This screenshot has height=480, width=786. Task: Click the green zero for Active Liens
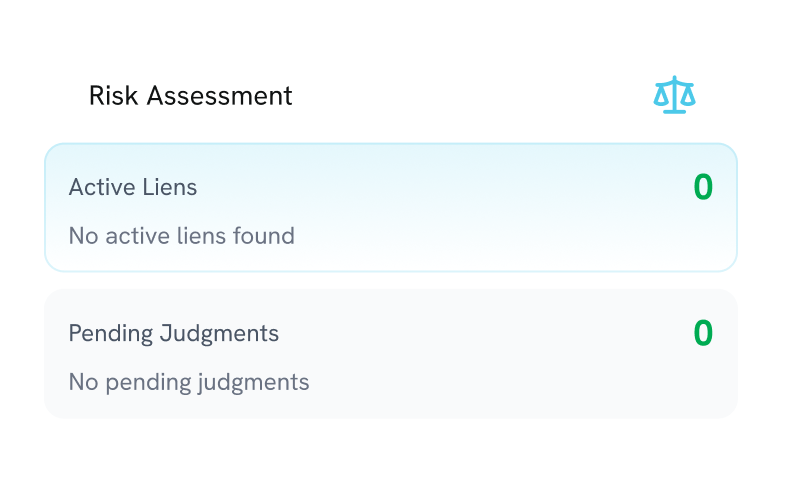tap(703, 187)
